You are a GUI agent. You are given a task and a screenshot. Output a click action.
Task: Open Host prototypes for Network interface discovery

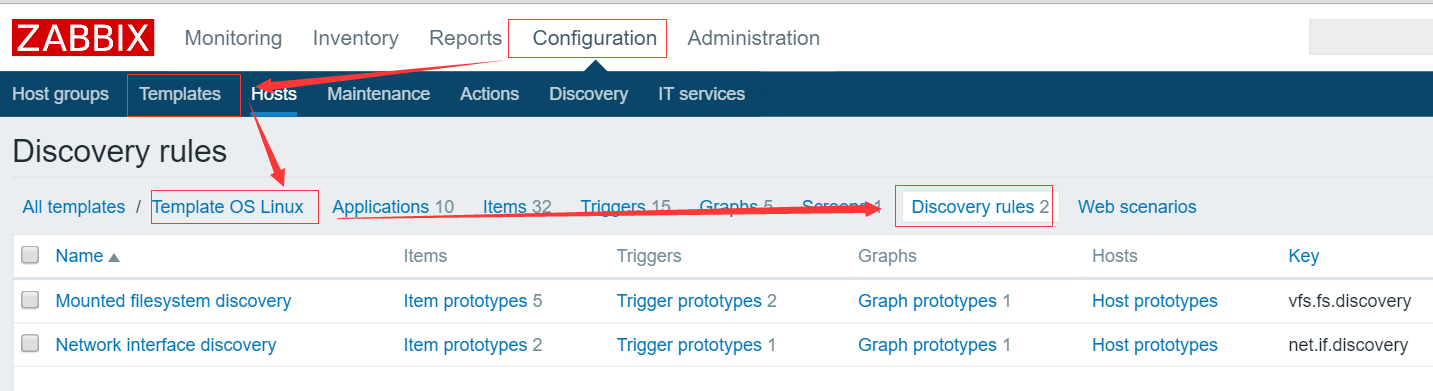1155,345
